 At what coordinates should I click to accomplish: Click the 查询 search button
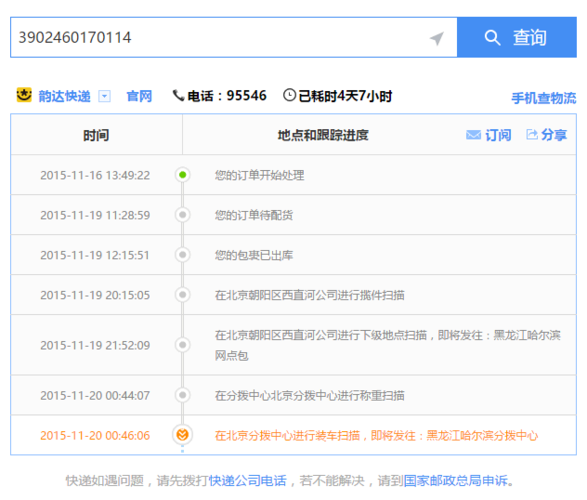(517, 37)
